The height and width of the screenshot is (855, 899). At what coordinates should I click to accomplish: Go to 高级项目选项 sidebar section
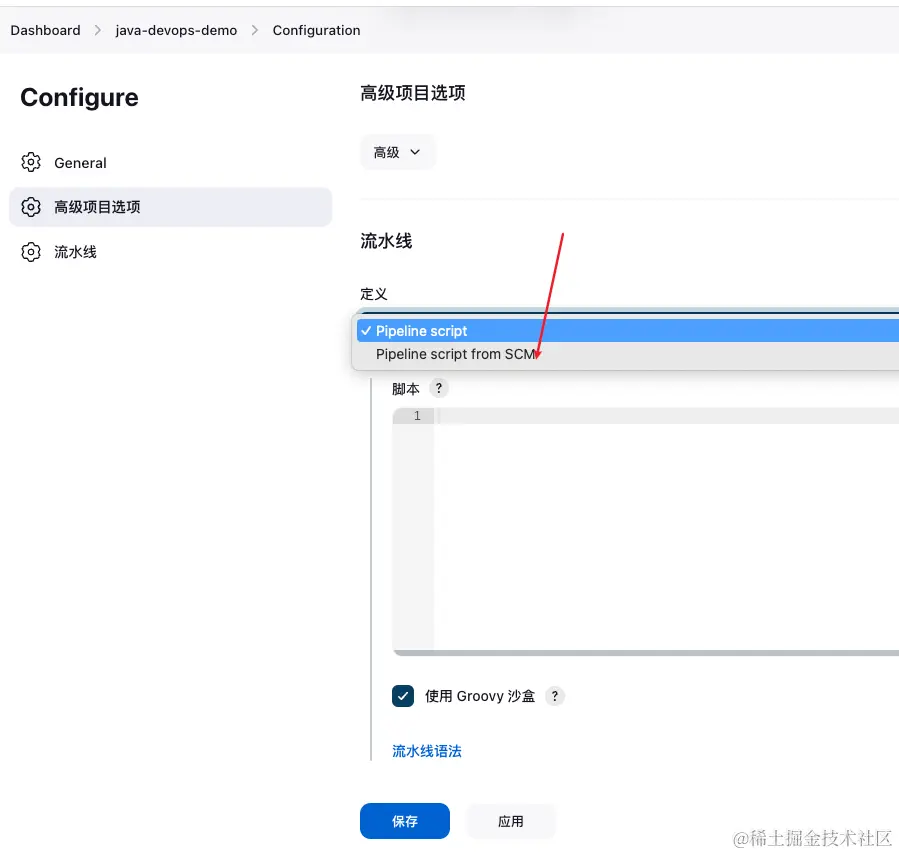pos(170,207)
